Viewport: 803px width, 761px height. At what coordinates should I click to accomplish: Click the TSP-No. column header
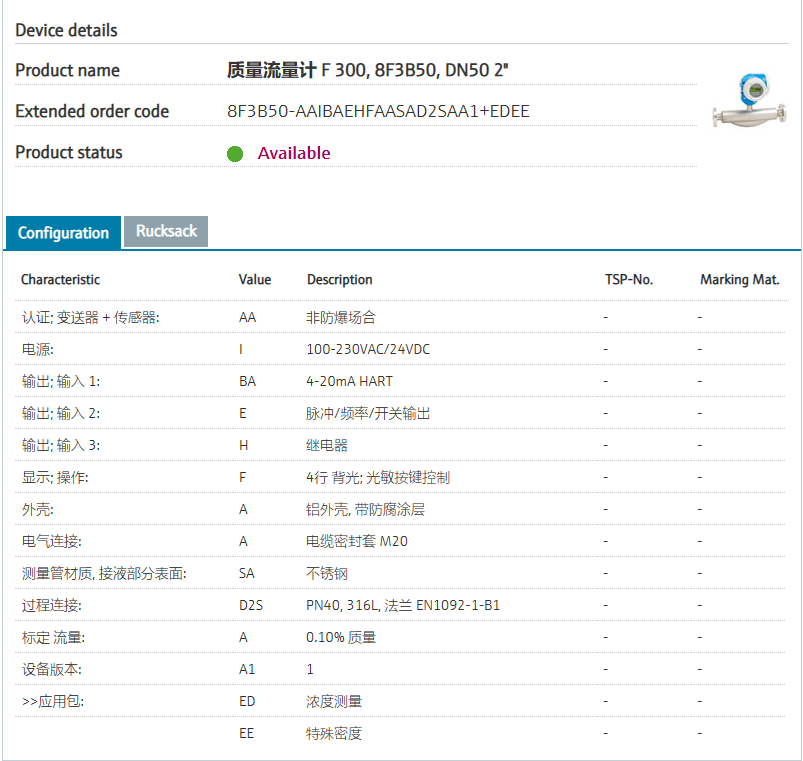coord(628,280)
